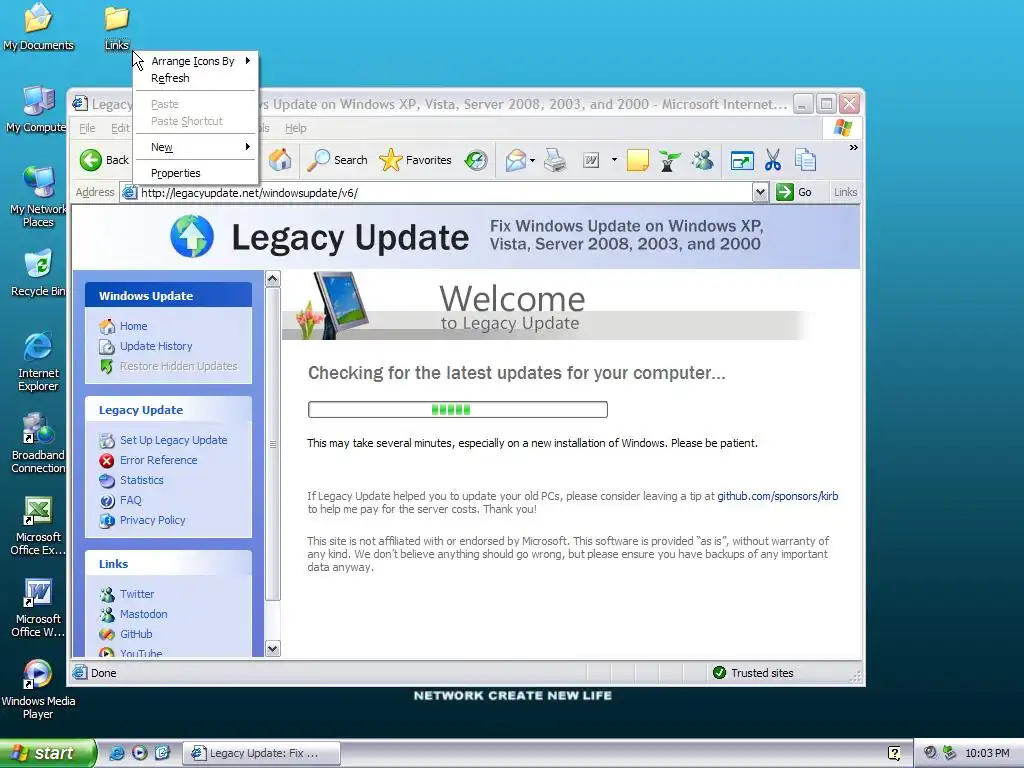The width and height of the screenshot is (1024, 768).
Task: Click the update check progress bar
Action: [458, 409]
